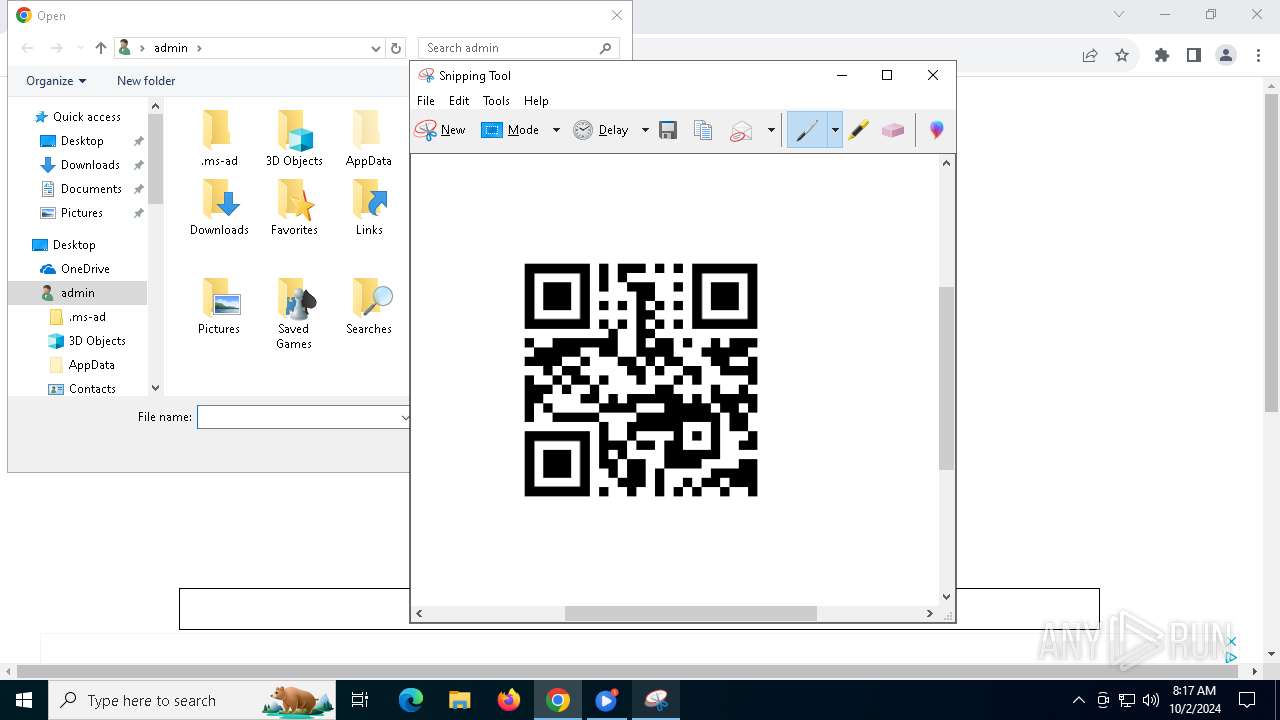
Task: Open Pen options dropdown arrow
Action: [835, 130]
